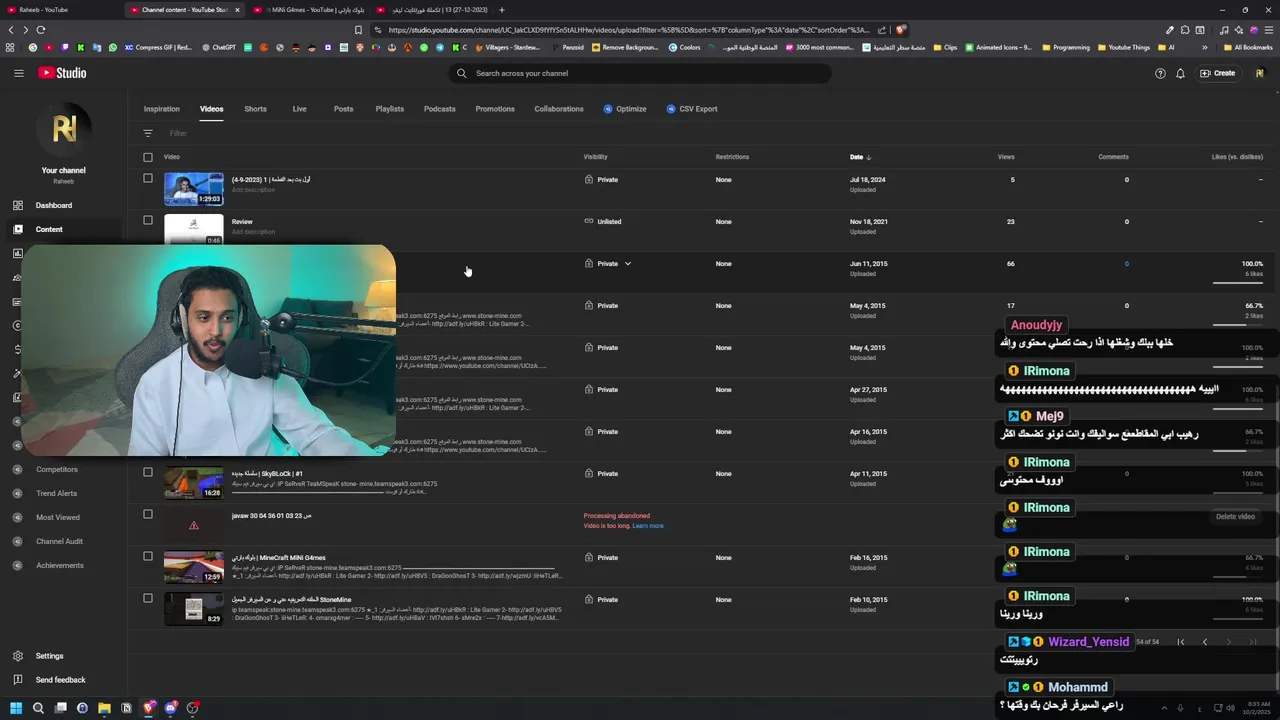Viewport: 1280px width, 720px height.
Task: Open Content in the sidebar
Action: [49, 229]
